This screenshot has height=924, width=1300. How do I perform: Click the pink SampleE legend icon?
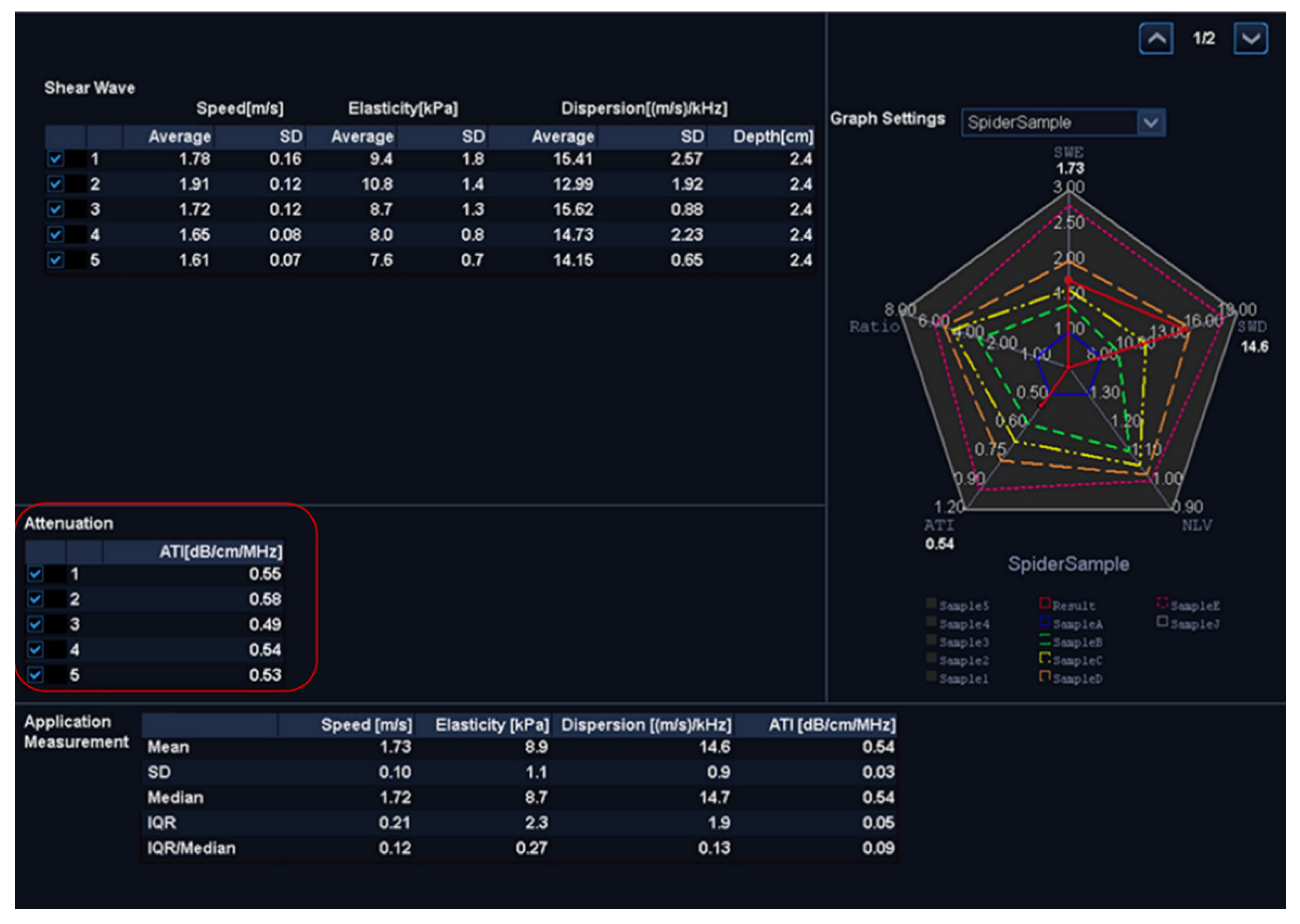pyautogui.click(x=1162, y=603)
